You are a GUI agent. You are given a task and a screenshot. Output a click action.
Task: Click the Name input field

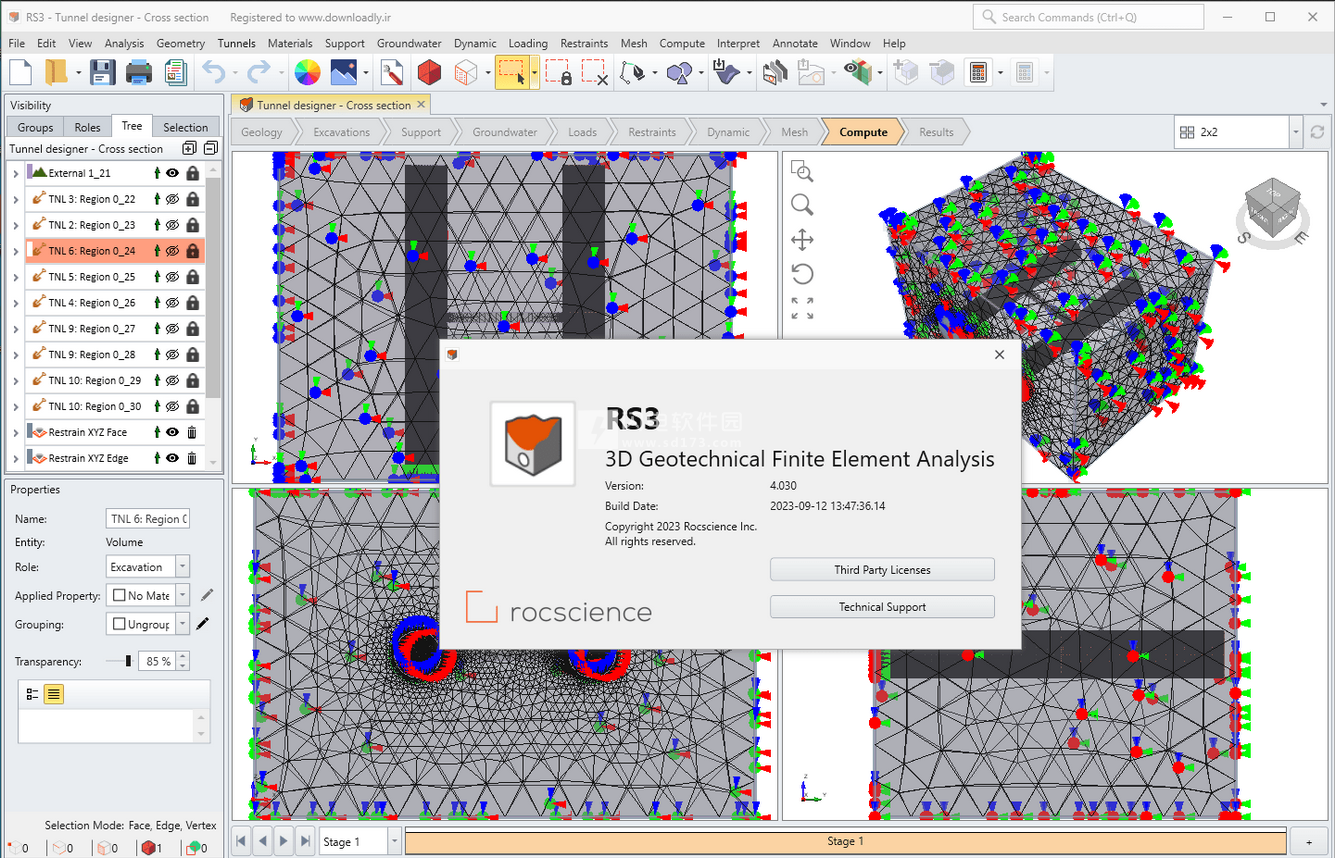pyautogui.click(x=148, y=518)
